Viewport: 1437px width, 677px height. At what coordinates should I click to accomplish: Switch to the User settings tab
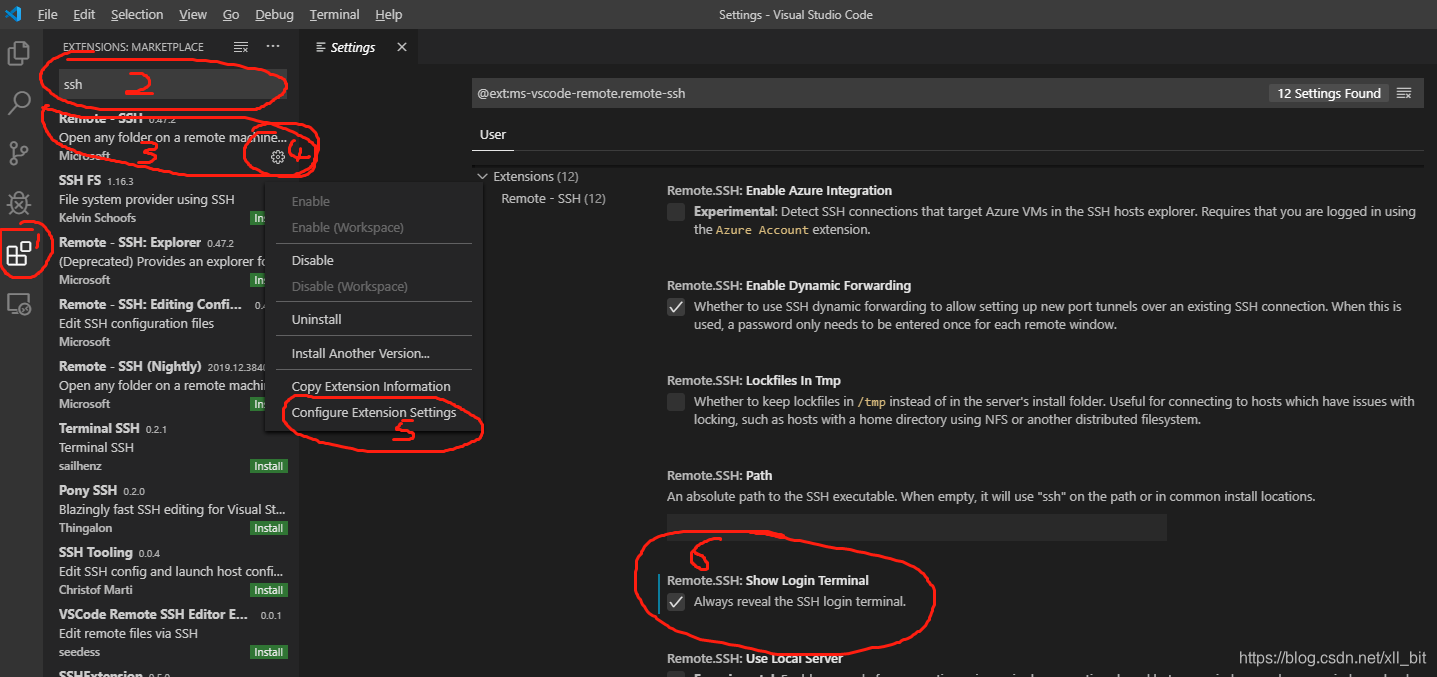tap(493, 135)
